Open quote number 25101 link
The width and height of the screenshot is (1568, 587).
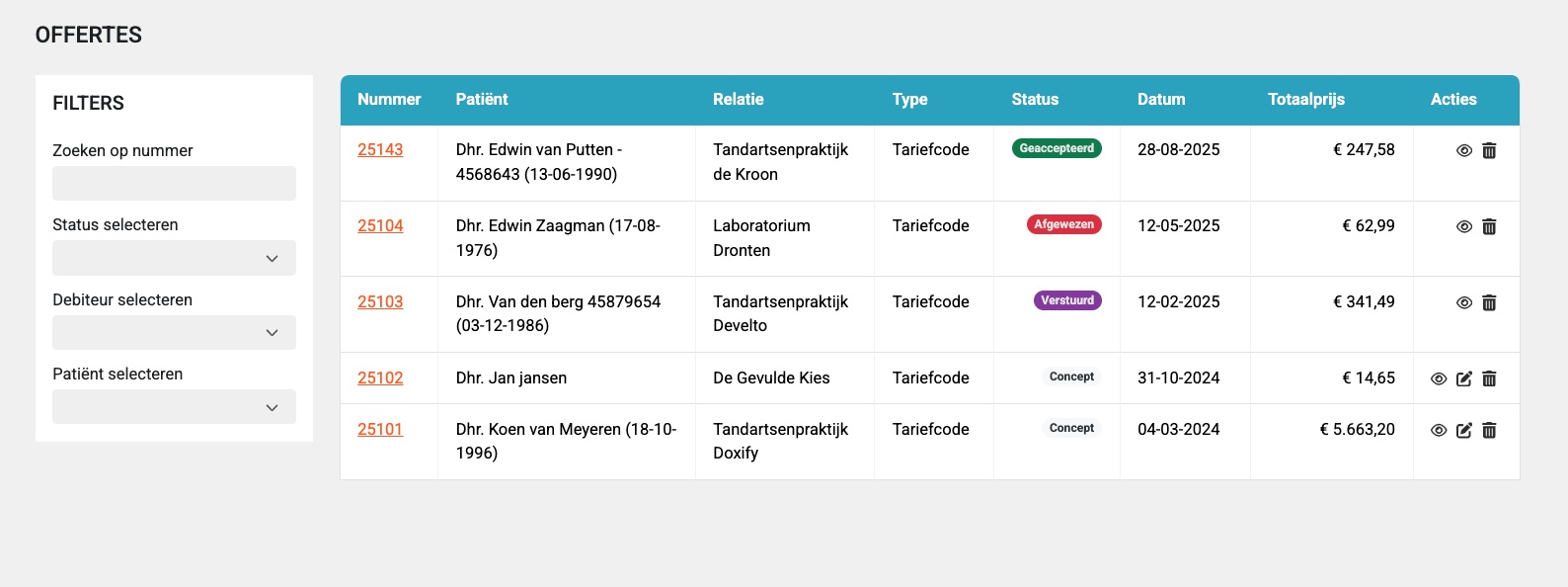(x=380, y=430)
